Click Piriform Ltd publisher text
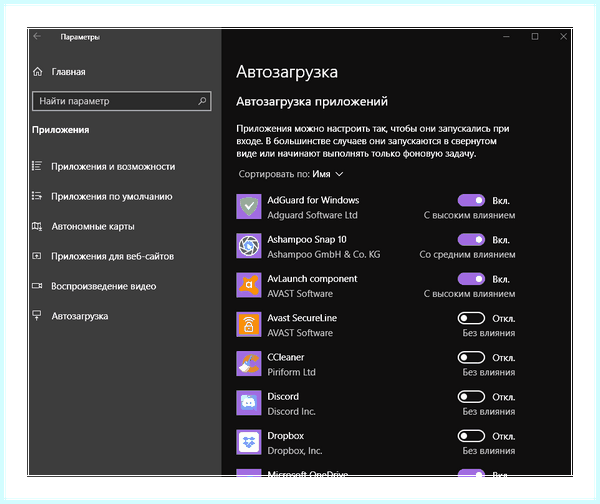 coord(292,372)
